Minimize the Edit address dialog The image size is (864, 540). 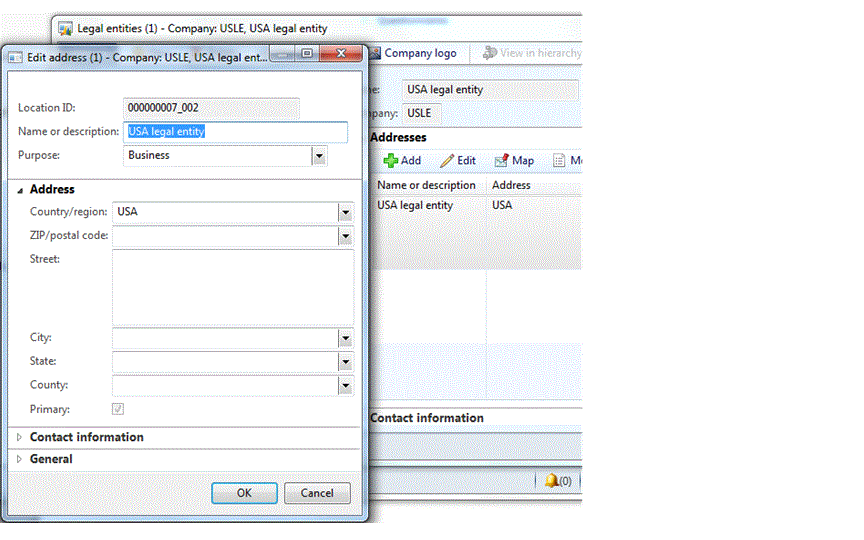pyautogui.click(x=283, y=54)
